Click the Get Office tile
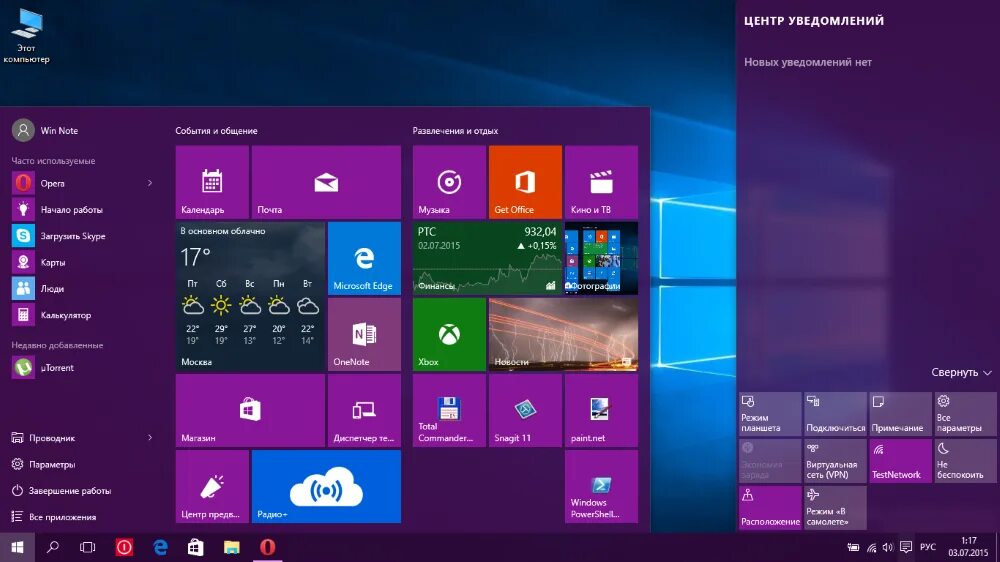1000x562 pixels. pyautogui.click(x=525, y=182)
